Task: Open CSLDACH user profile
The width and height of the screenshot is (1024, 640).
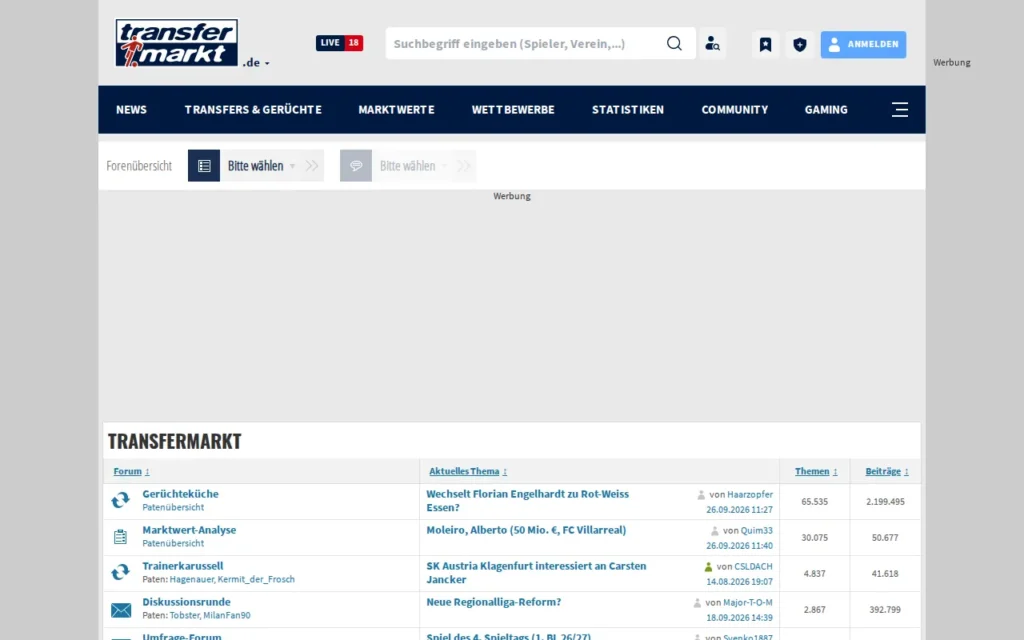Action: 753,567
